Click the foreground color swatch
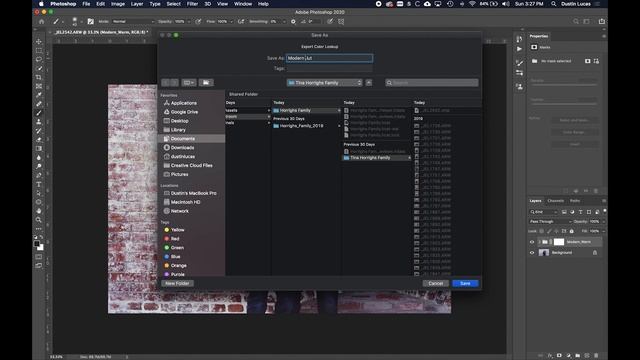The image size is (640, 360). [x=36, y=244]
